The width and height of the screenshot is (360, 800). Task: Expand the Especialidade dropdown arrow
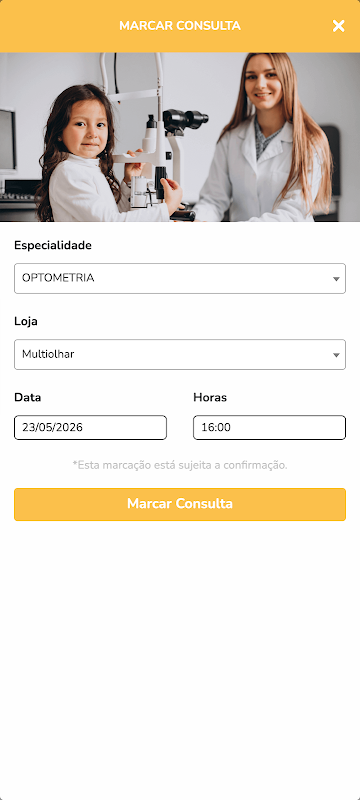click(x=336, y=279)
